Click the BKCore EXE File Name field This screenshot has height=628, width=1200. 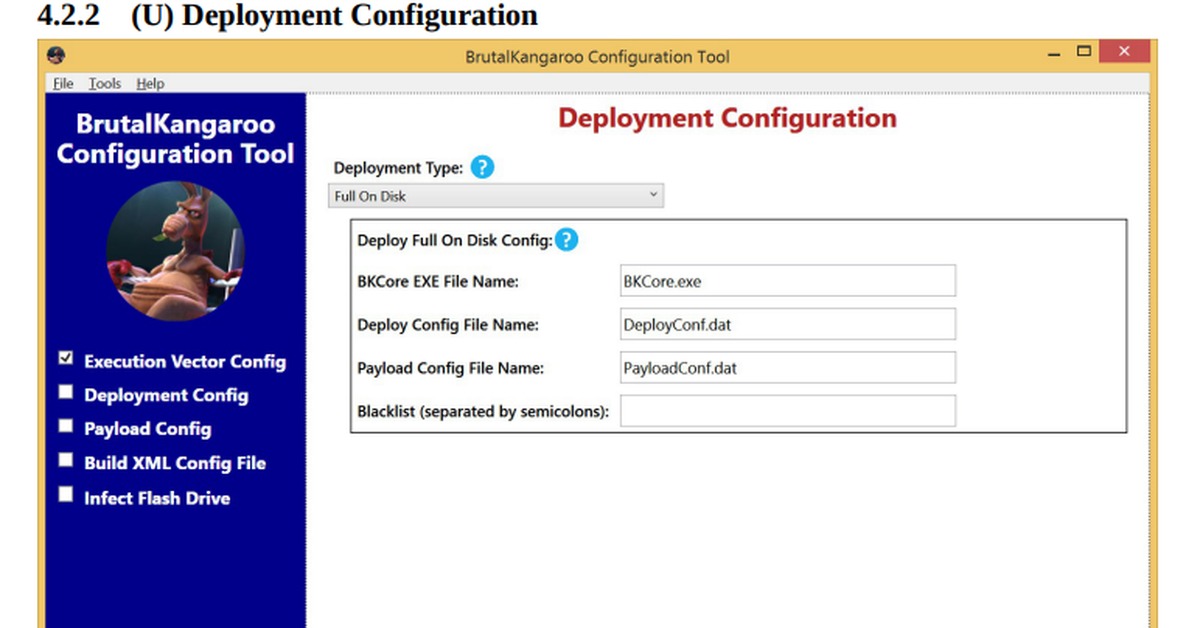click(x=787, y=281)
